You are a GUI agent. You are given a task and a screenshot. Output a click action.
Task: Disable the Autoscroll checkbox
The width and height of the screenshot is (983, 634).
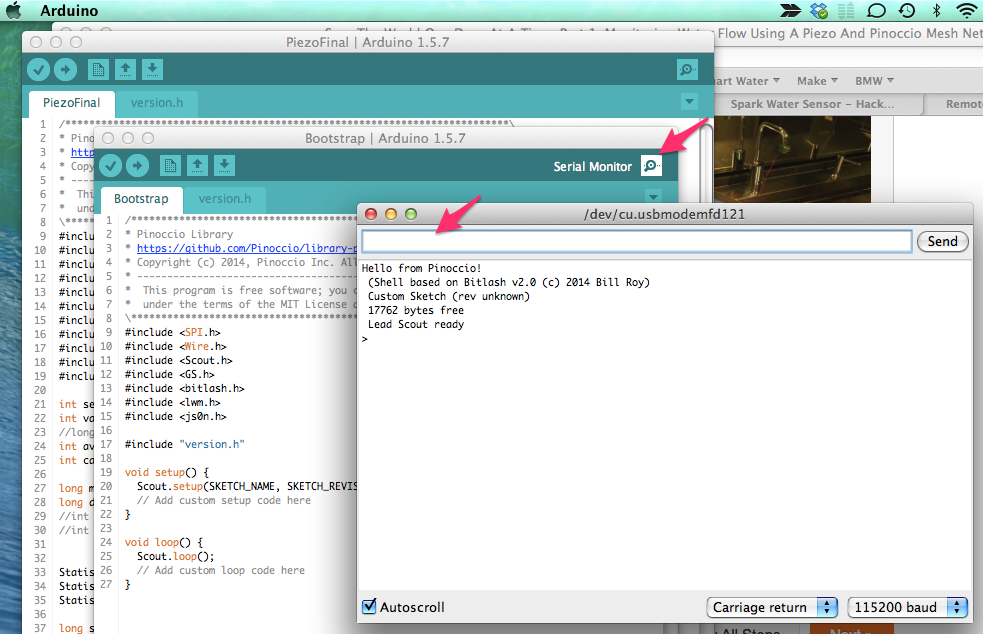pos(369,607)
